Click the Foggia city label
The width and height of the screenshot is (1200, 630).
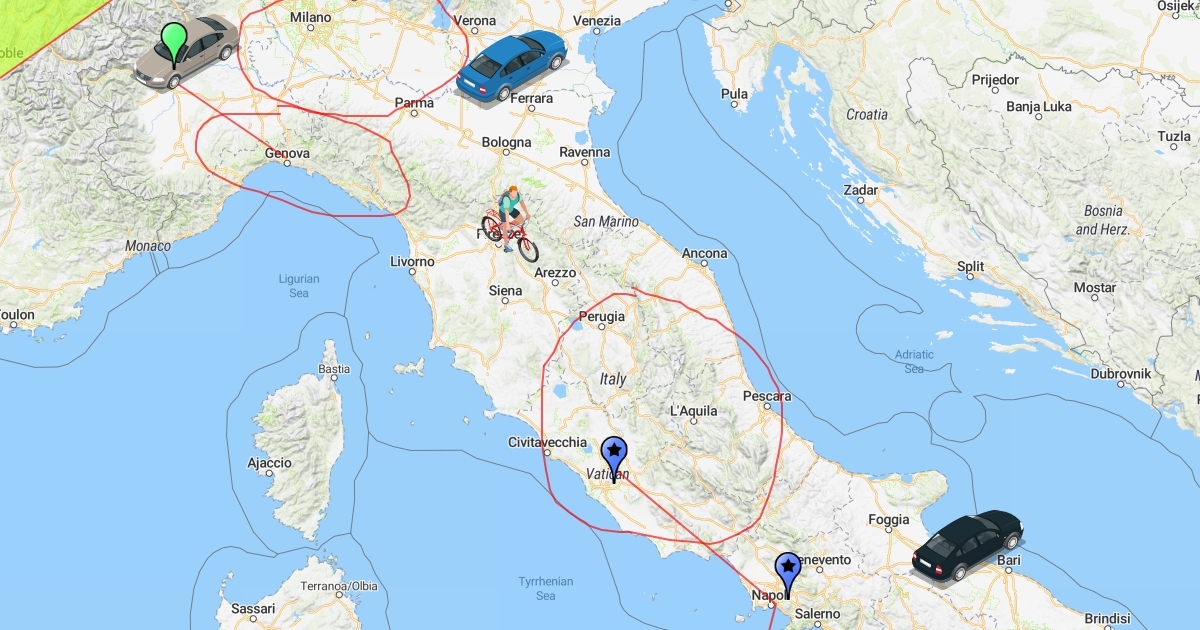(889, 520)
